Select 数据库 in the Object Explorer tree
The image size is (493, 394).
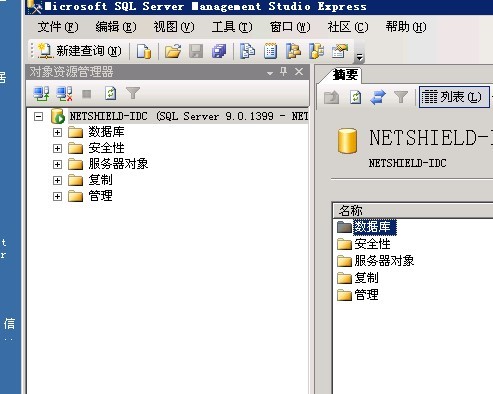[106, 132]
